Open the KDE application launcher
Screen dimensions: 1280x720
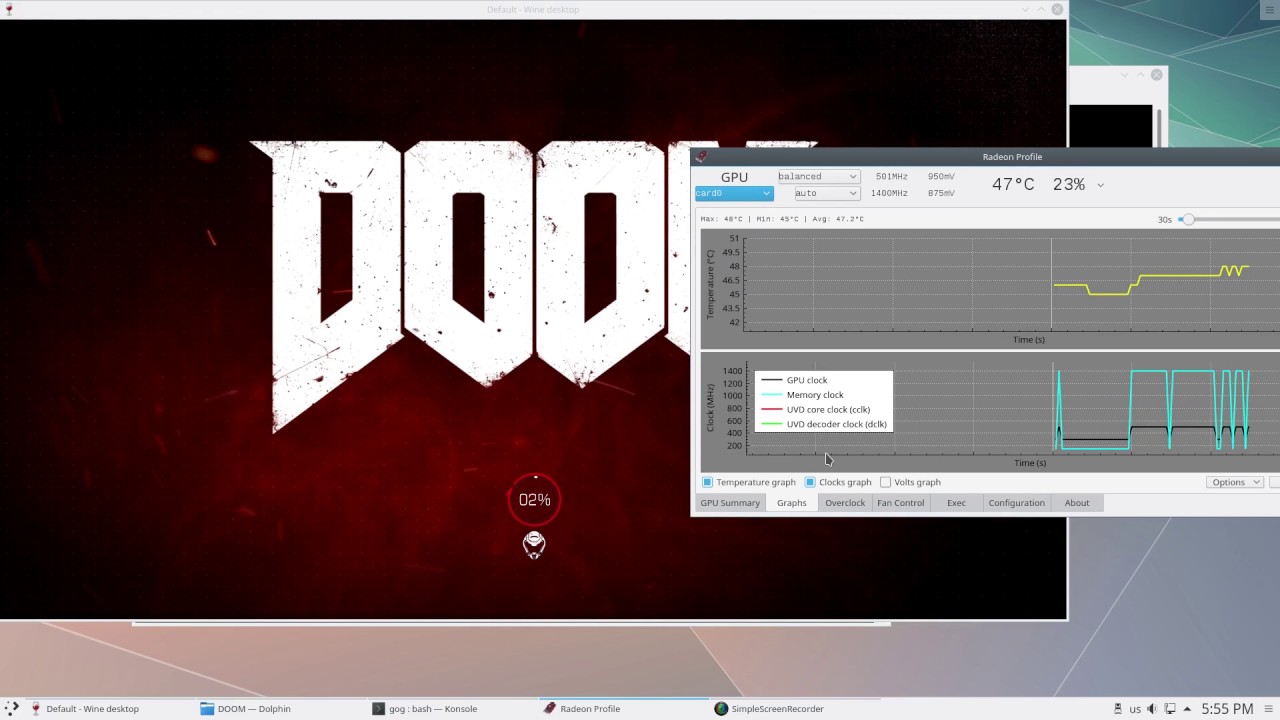[12, 708]
